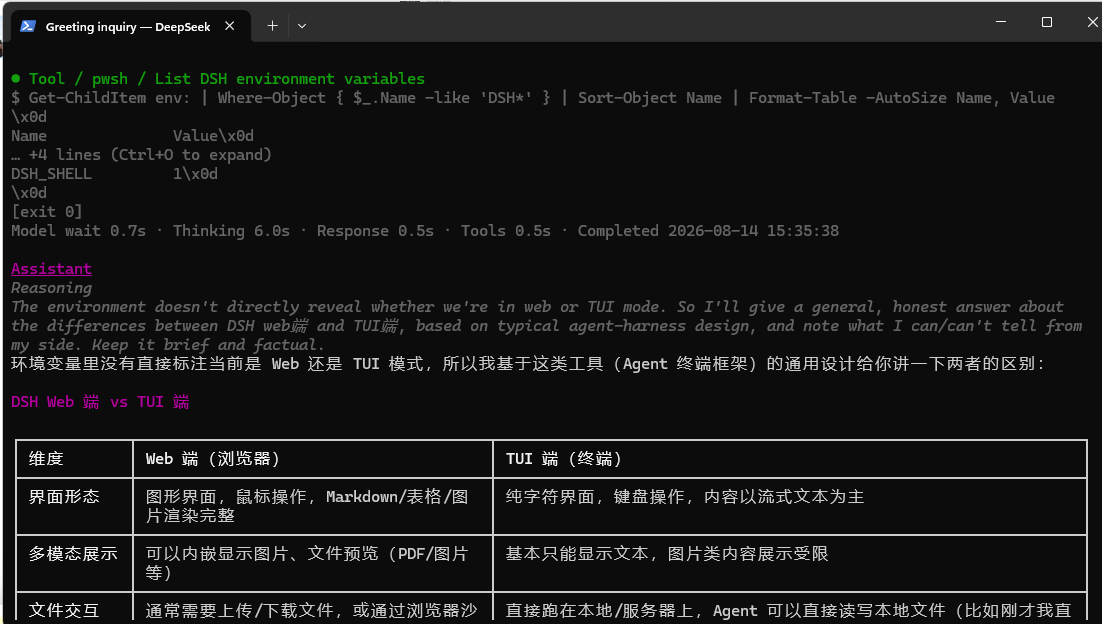The image size is (1102, 624).
Task: Click the 'DSH_SHELL' variable row
Action: click(115, 174)
